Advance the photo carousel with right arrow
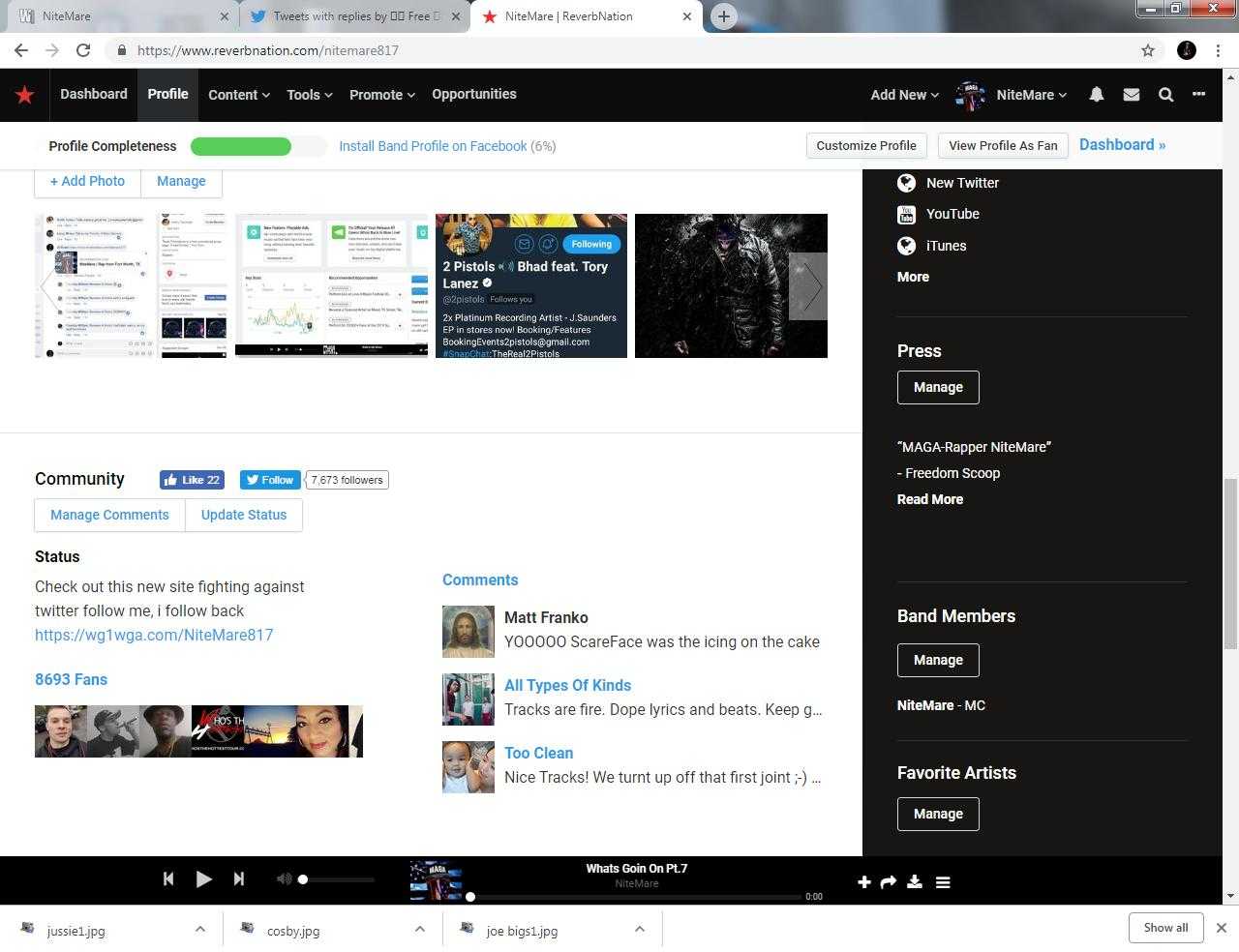The width and height of the screenshot is (1239, 952). [809, 286]
